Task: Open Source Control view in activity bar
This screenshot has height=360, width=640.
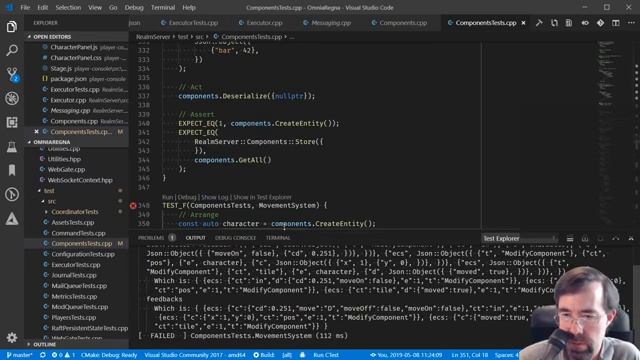Action: pyautogui.click(x=12, y=75)
